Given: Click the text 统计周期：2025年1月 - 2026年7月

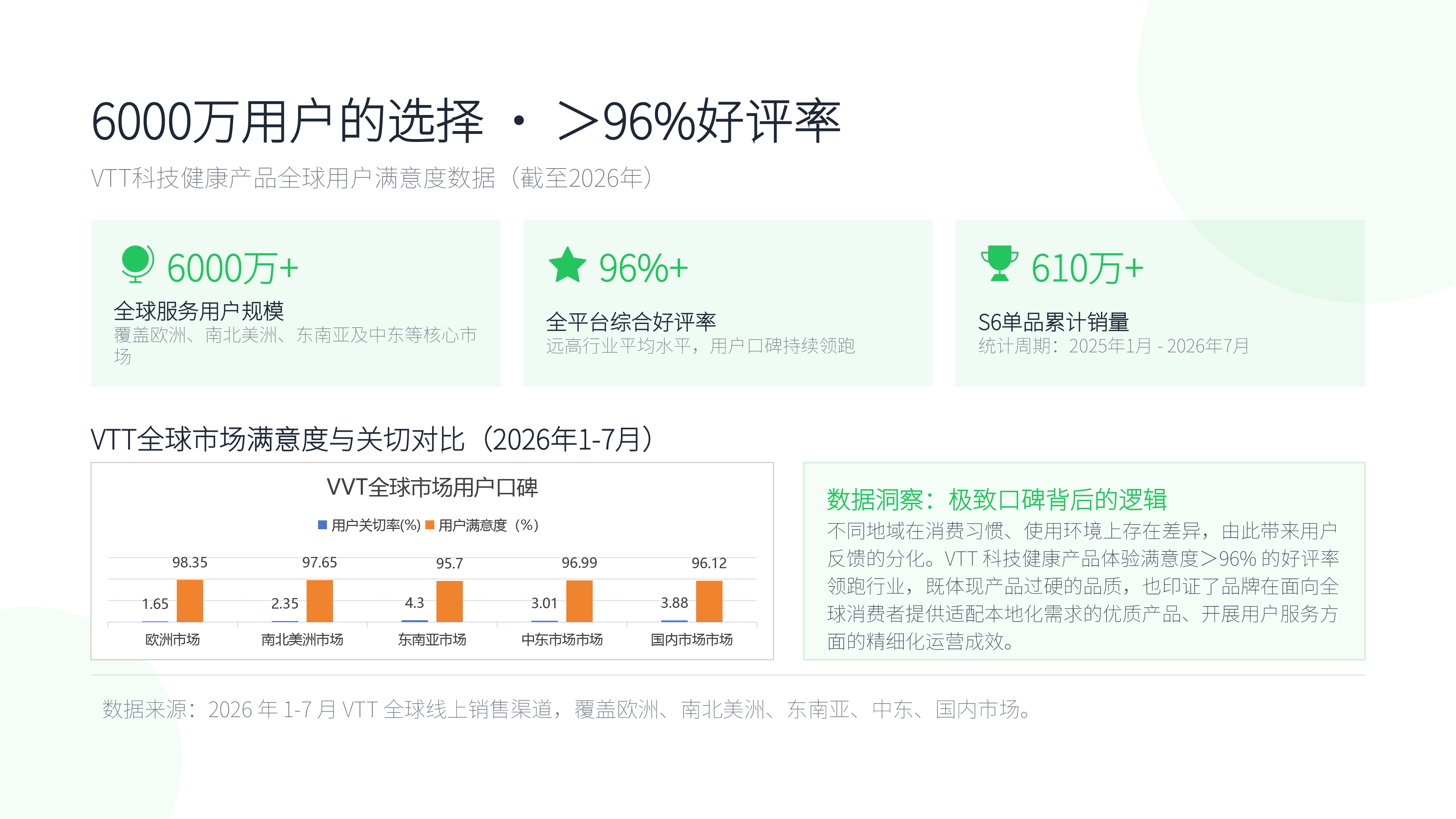Looking at the screenshot, I should pyautogui.click(x=1113, y=346).
